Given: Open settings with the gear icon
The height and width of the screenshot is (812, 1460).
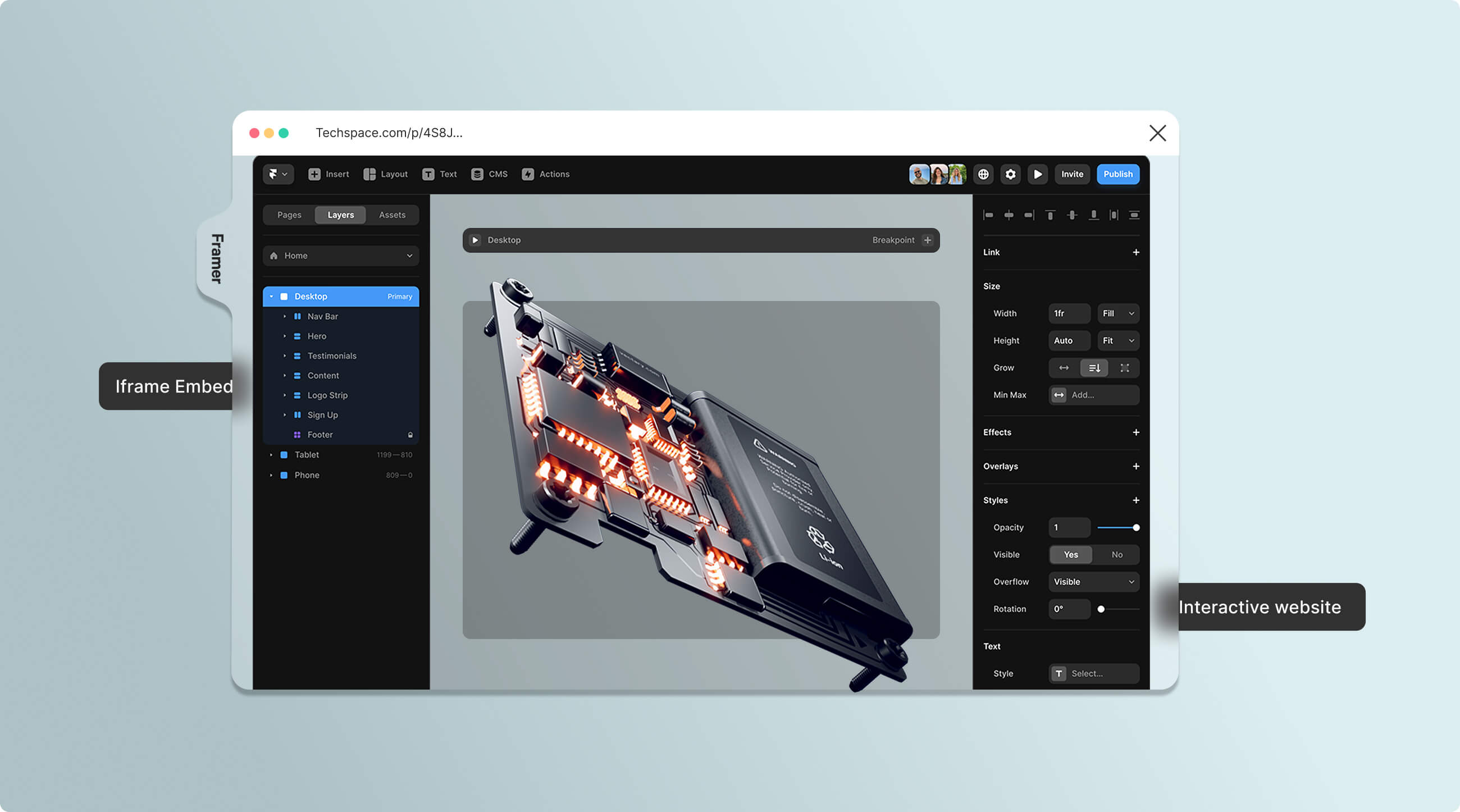Looking at the screenshot, I should (1011, 174).
